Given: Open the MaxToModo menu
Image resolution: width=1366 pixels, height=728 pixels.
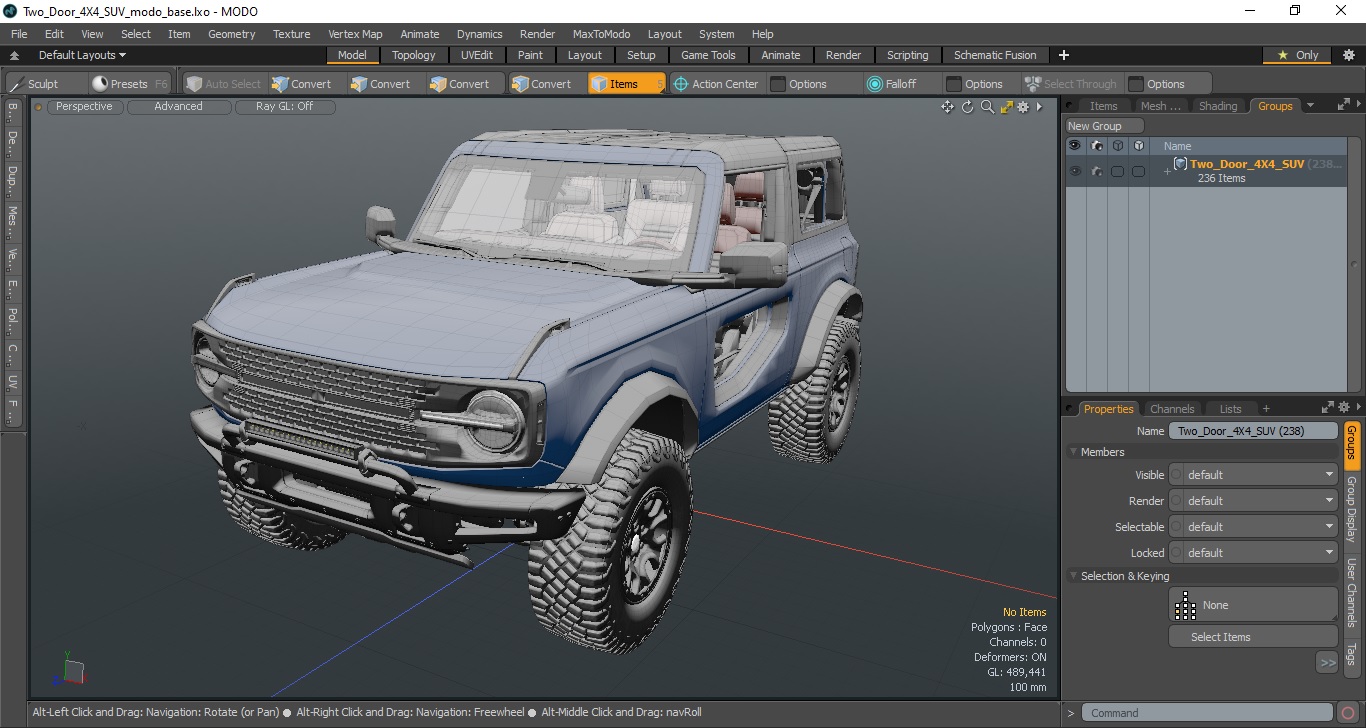Looking at the screenshot, I should pyautogui.click(x=601, y=34).
